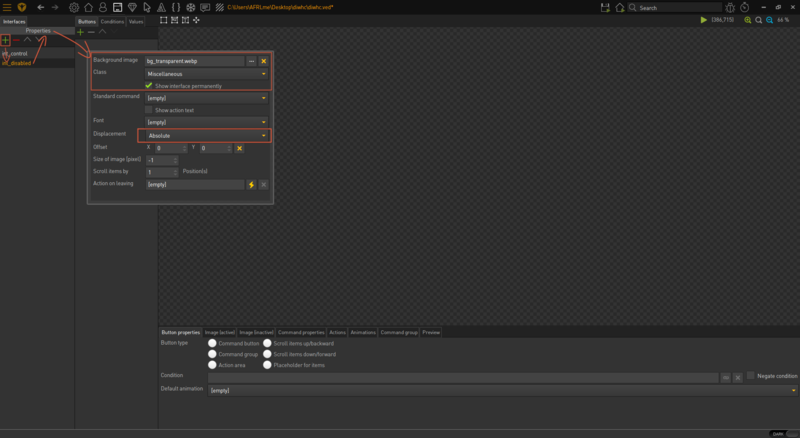This screenshot has height=438, width=800.
Task: Tick the Negate condition checkbox
Action: click(751, 376)
